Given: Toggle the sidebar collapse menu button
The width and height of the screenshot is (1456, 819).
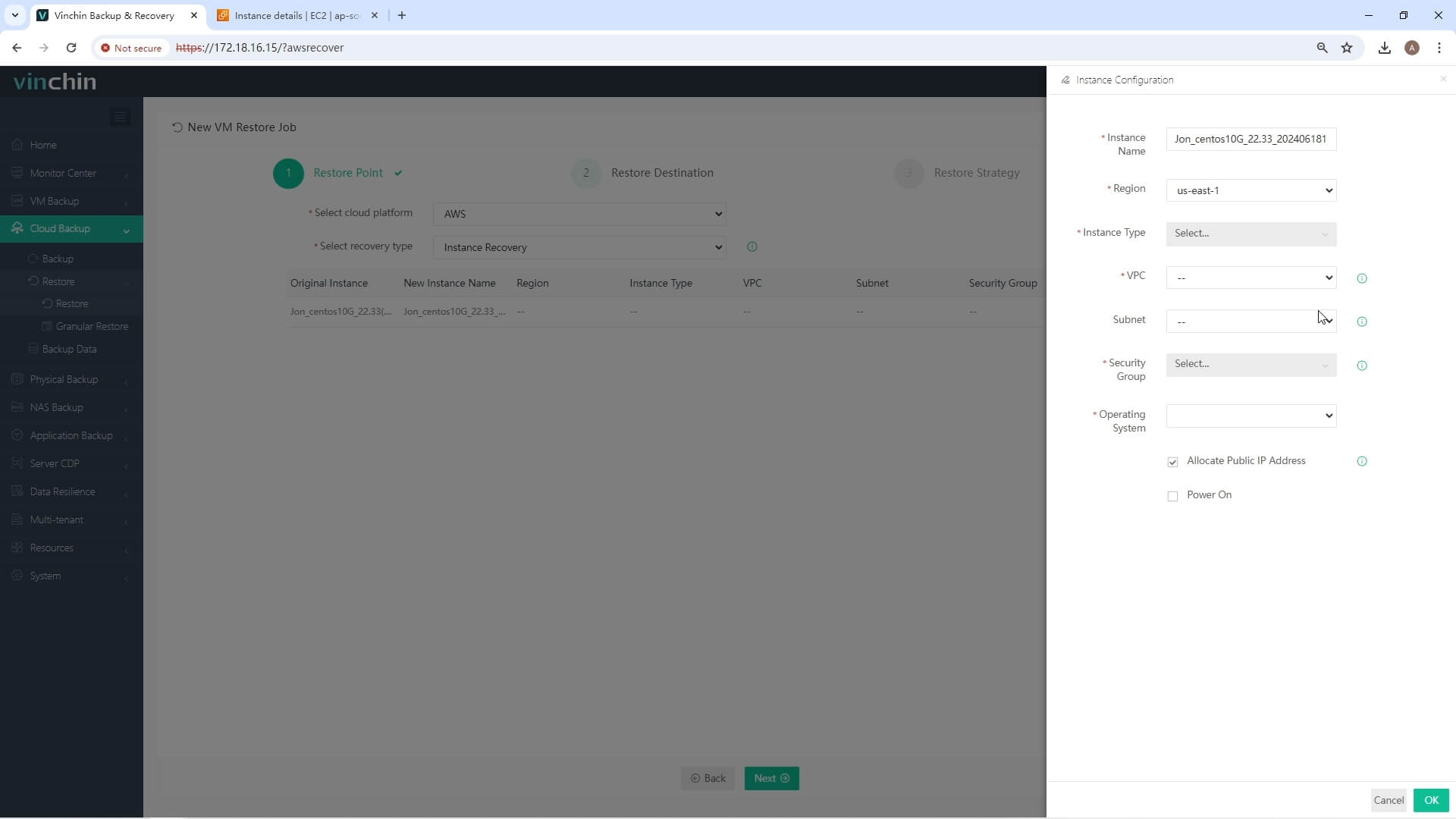Looking at the screenshot, I should point(120,116).
